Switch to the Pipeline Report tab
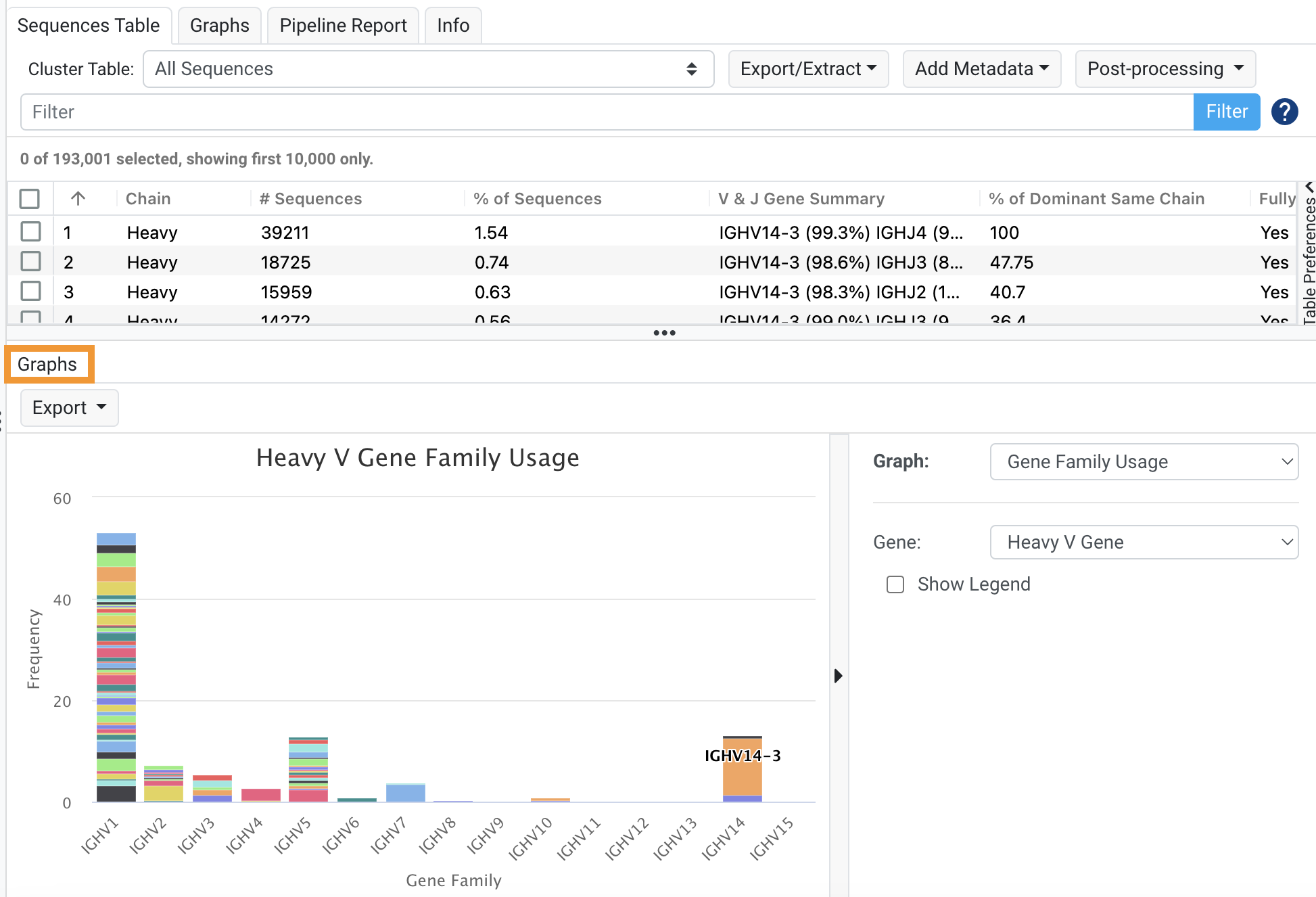 [x=343, y=25]
